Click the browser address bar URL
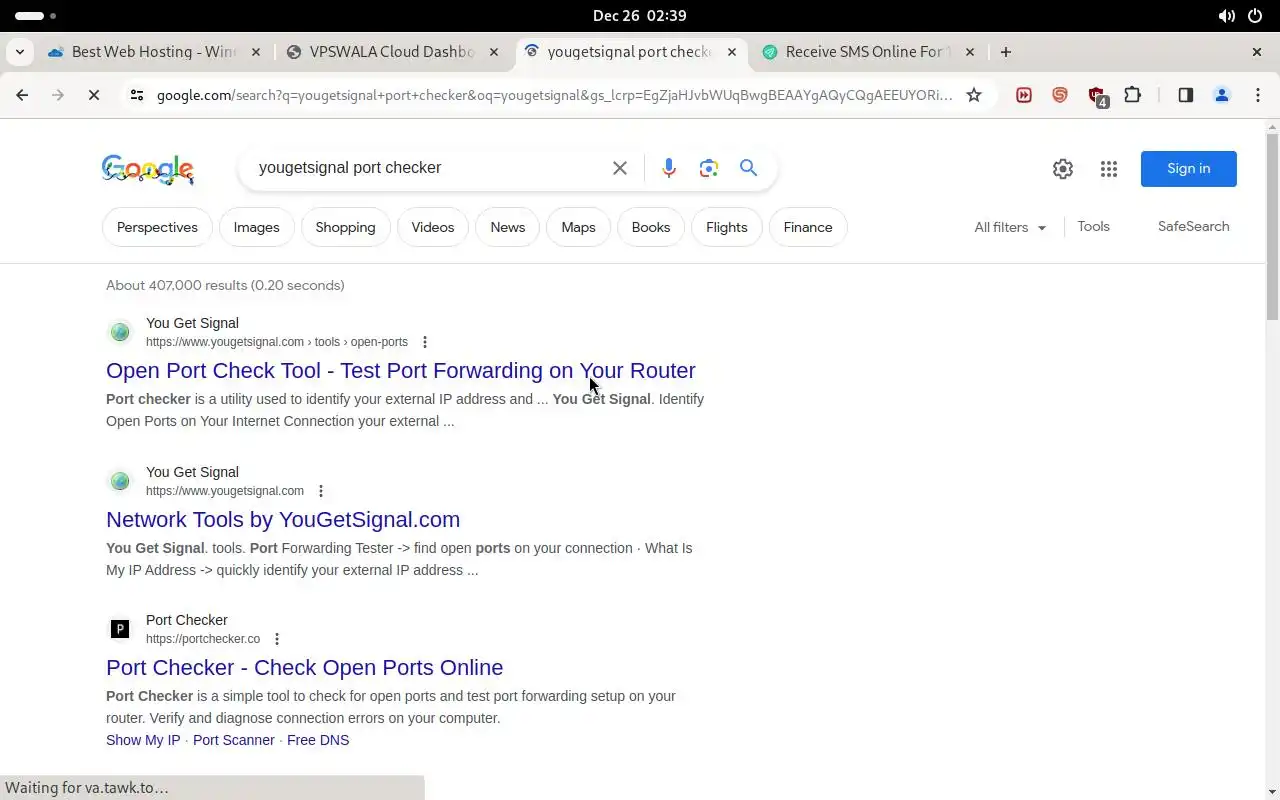This screenshot has height=800, width=1280. click(555, 95)
